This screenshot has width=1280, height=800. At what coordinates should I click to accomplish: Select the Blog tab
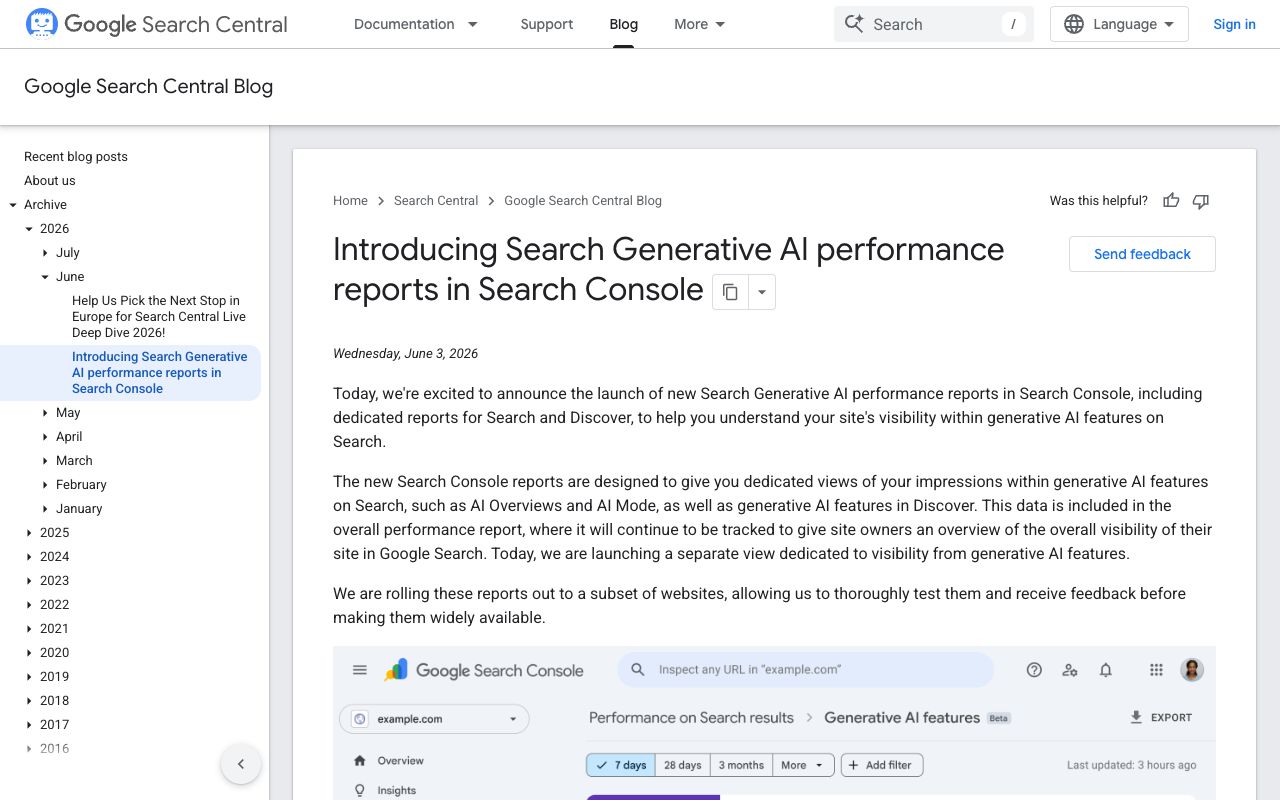tap(624, 24)
